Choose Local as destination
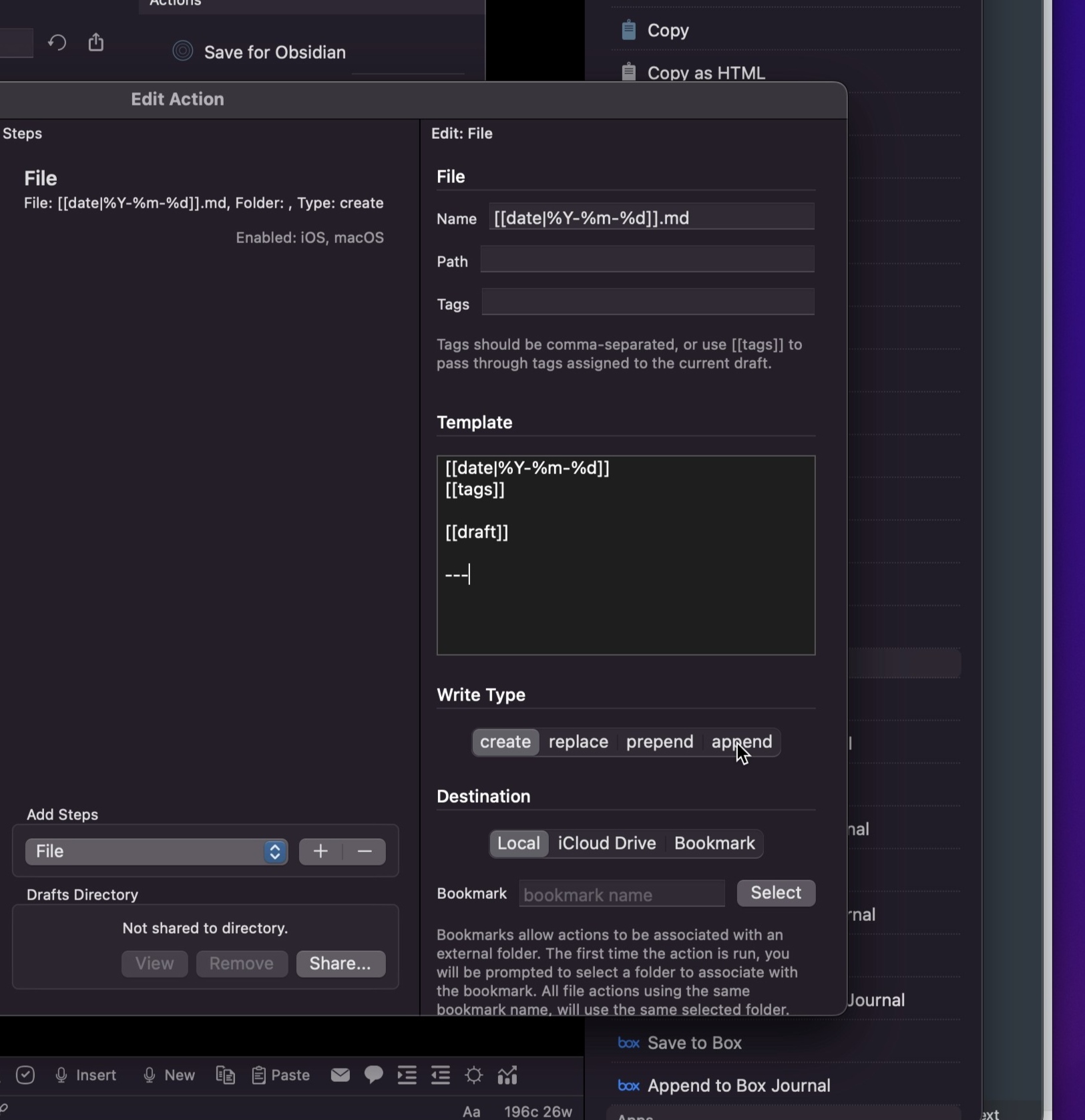Viewport: 1085px width, 1120px height. (x=519, y=844)
